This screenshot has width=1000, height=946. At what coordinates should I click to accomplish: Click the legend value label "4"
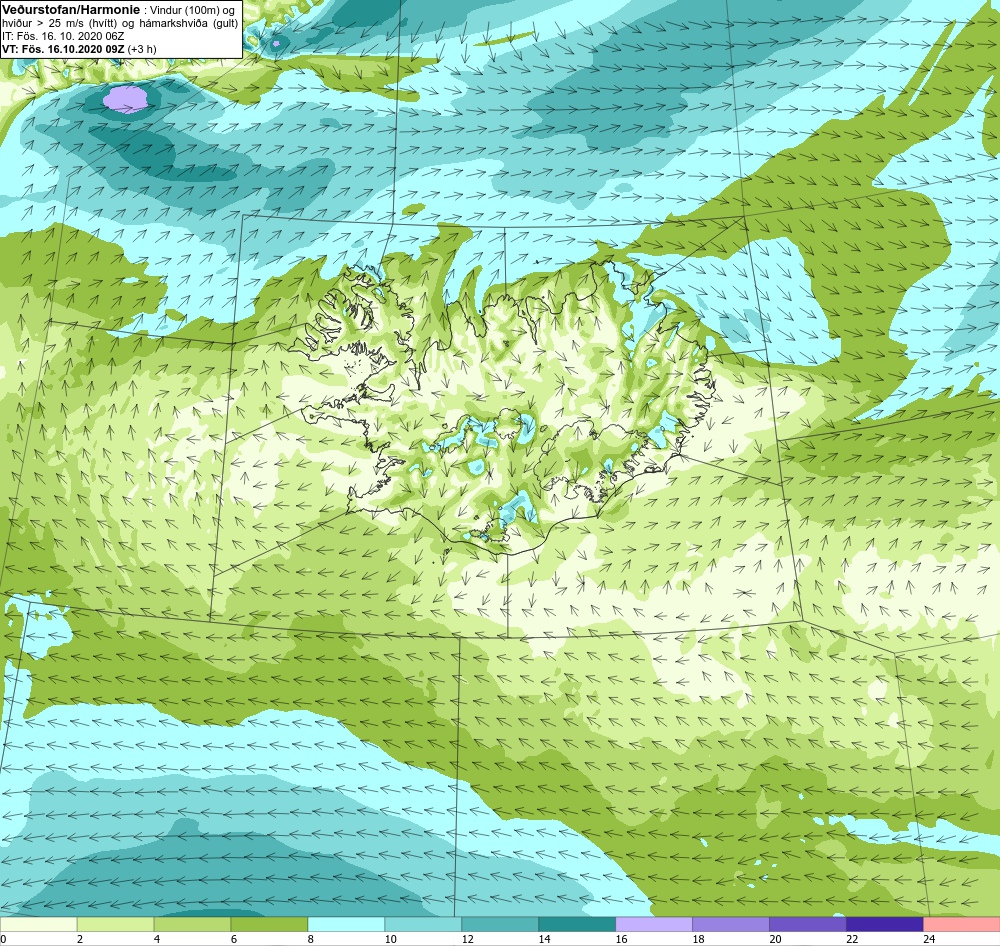click(x=157, y=939)
